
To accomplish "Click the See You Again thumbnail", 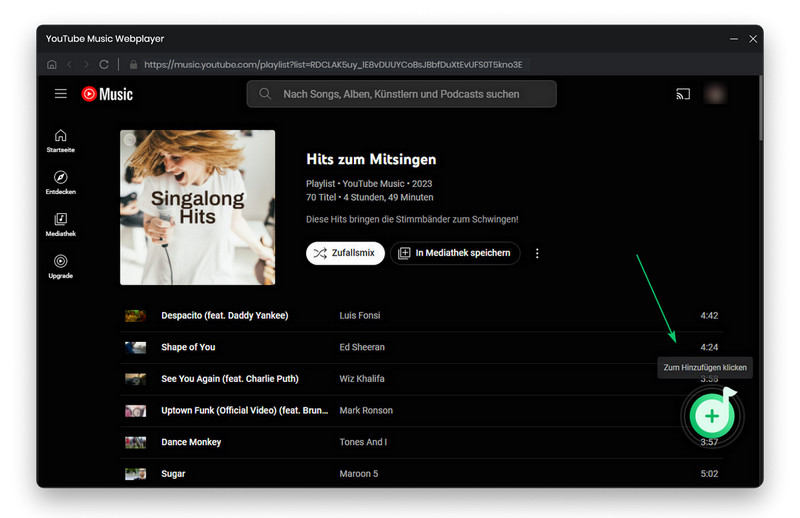I will tap(136, 379).
